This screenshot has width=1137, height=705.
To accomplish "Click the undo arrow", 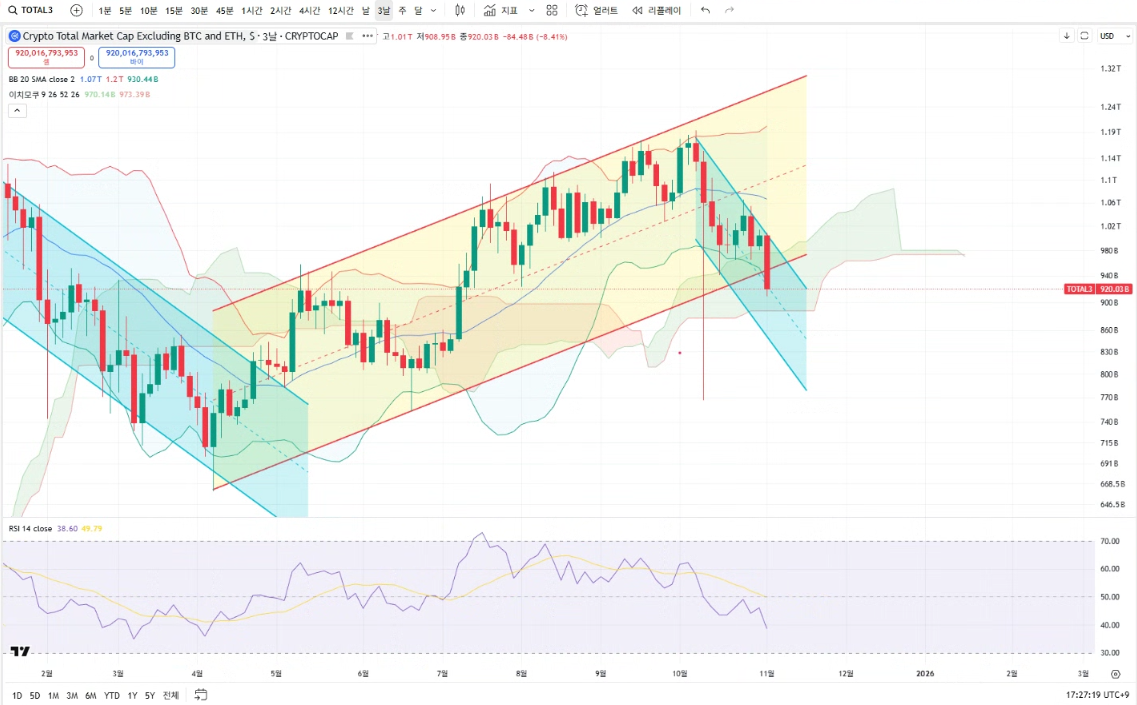I will click(706, 10).
